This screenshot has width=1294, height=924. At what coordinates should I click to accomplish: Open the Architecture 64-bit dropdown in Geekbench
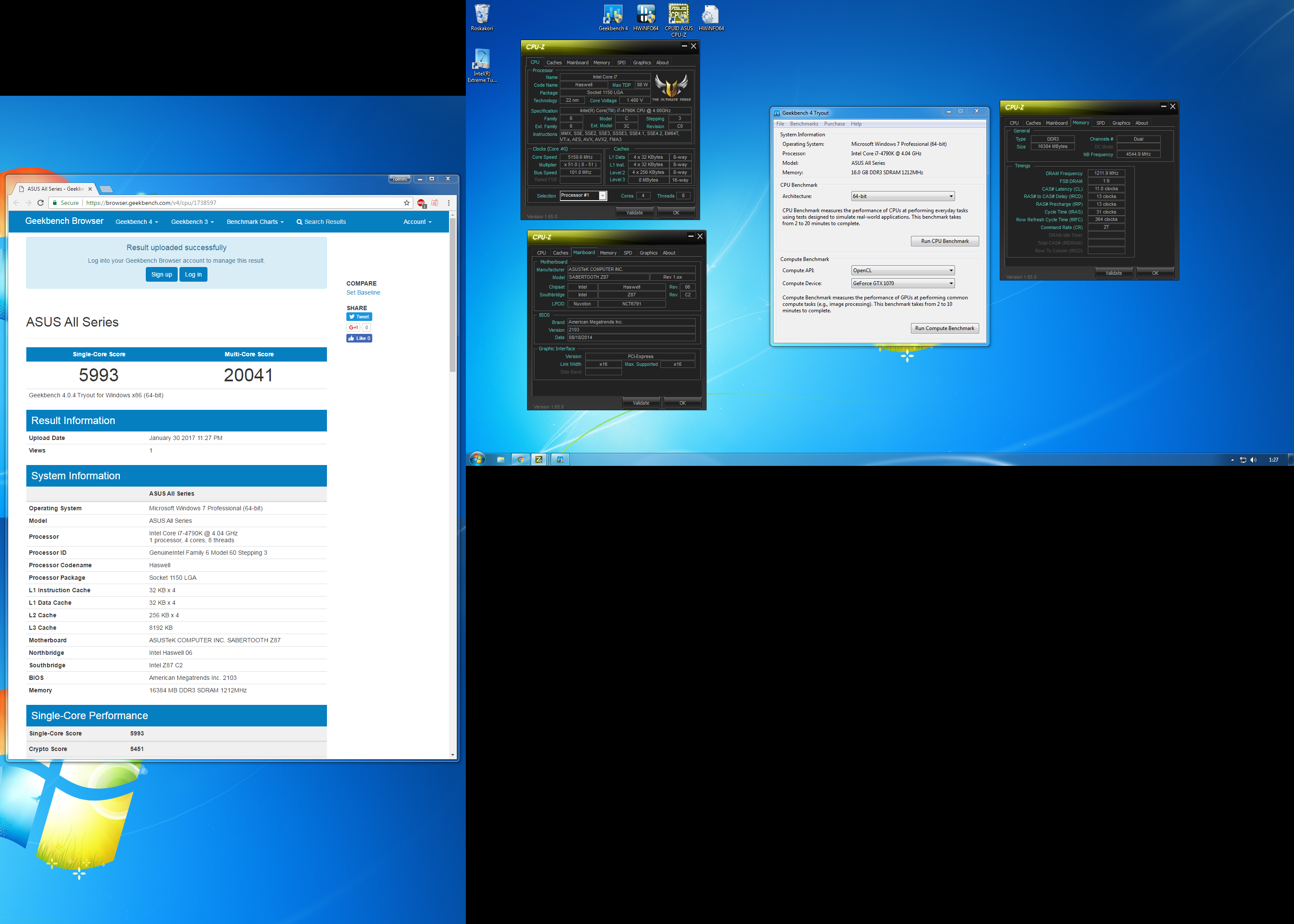tap(903, 196)
